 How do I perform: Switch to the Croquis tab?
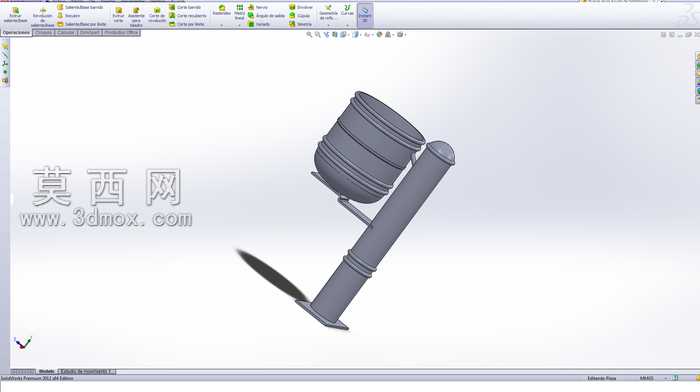pos(43,33)
